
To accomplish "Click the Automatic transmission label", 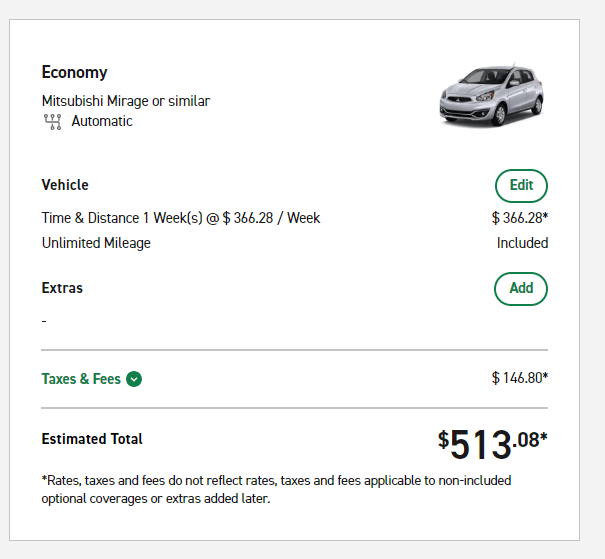I will (102, 121).
